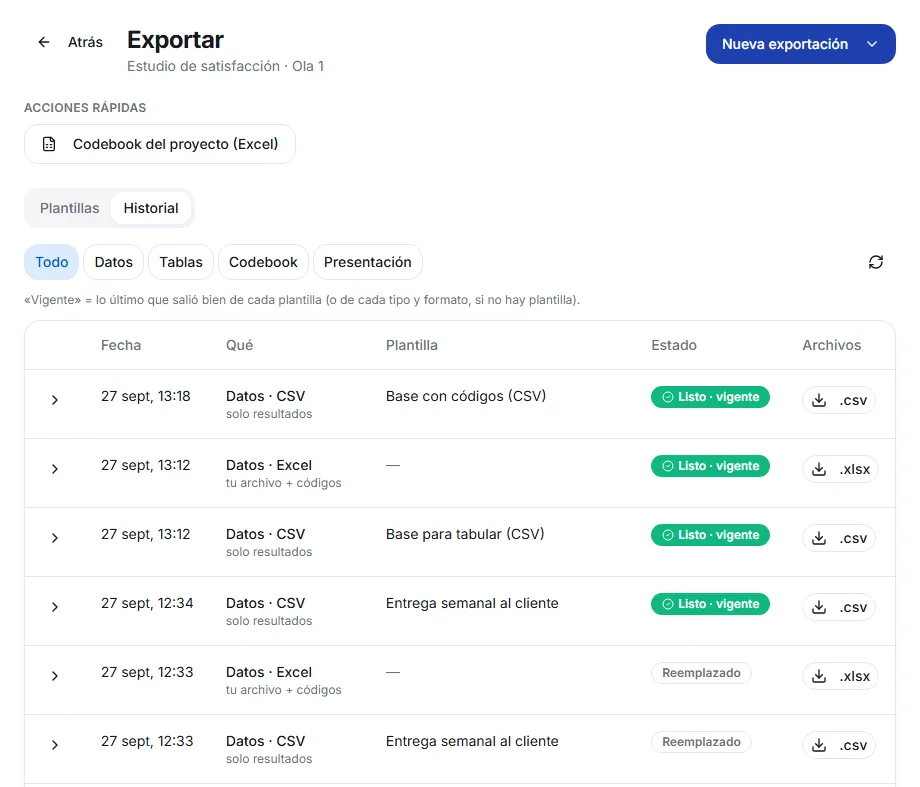
Task: Download .xlsx from 13:12 Excel export
Action: [x=840, y=469]
